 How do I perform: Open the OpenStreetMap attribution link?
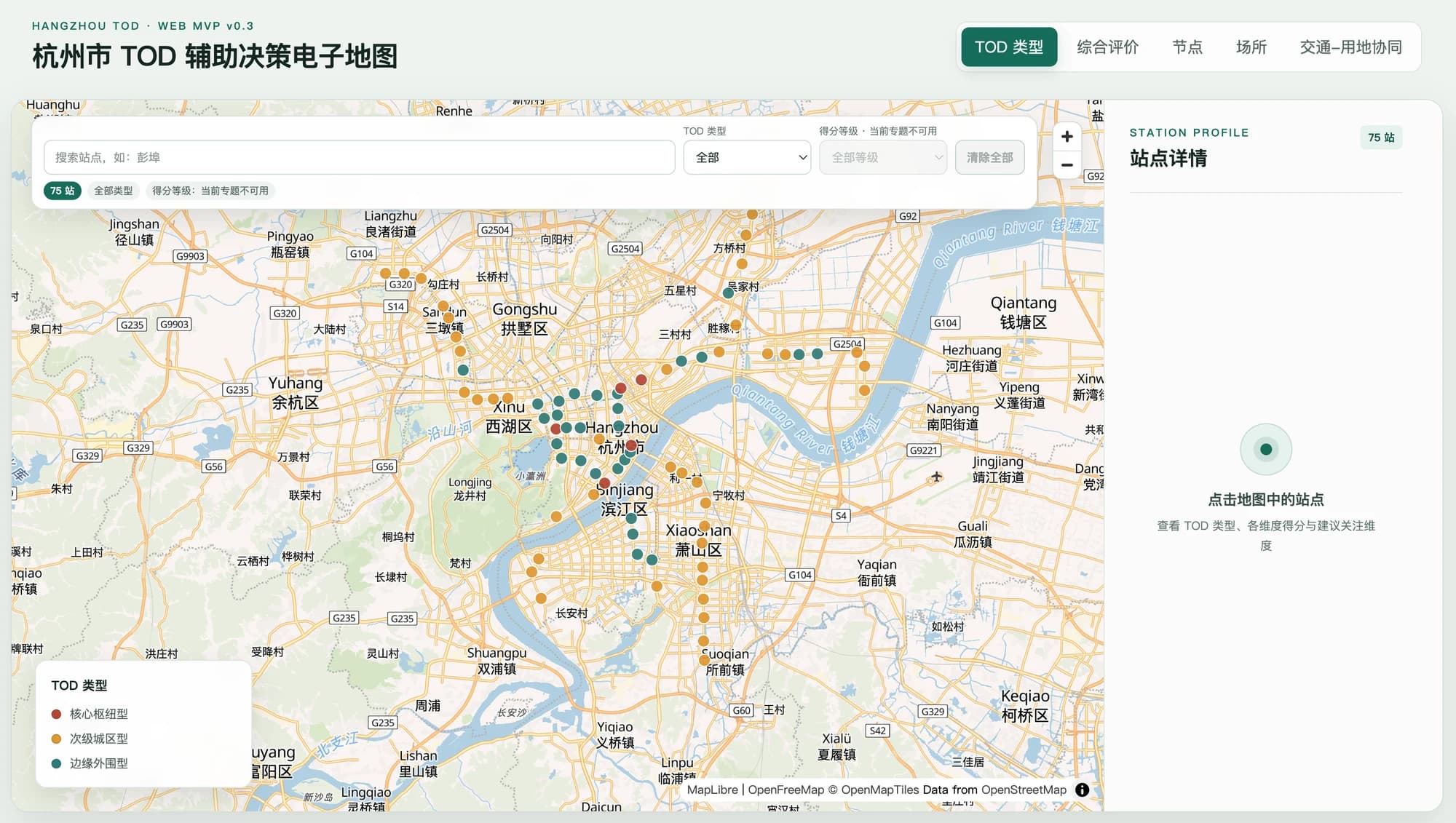(x=1024, y=790)
